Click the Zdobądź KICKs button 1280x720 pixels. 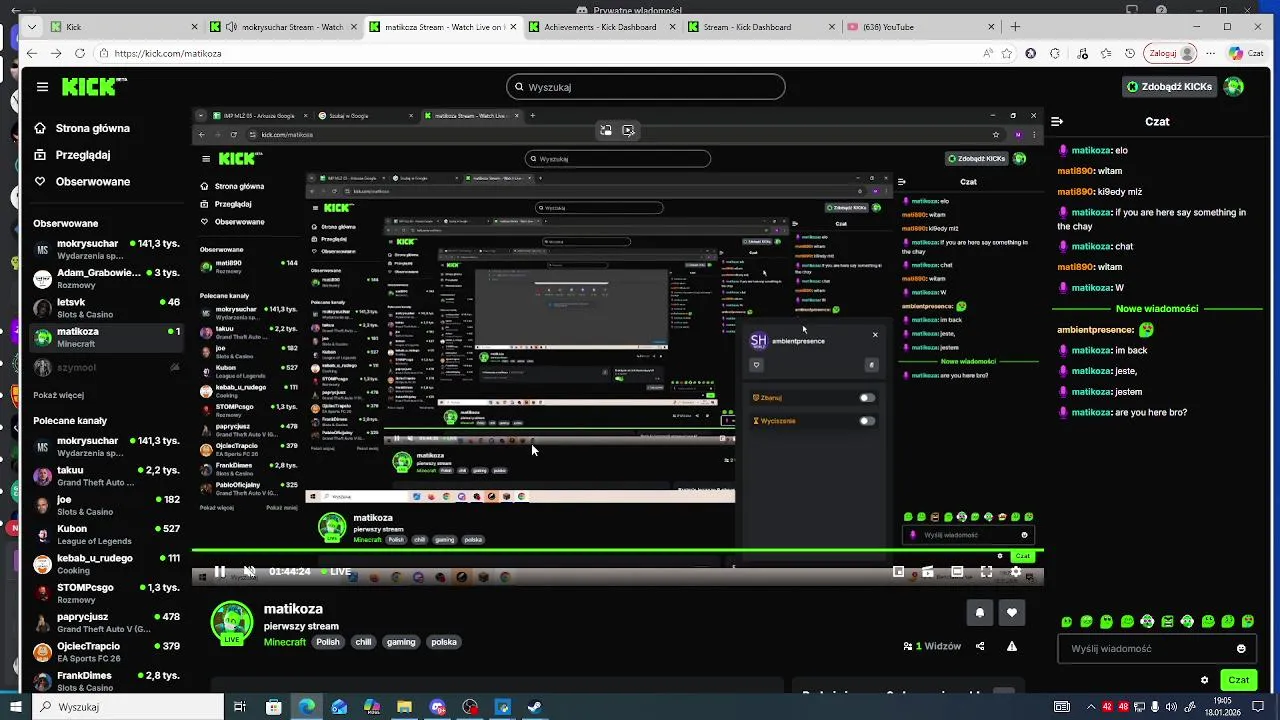tap(1170, 87)
